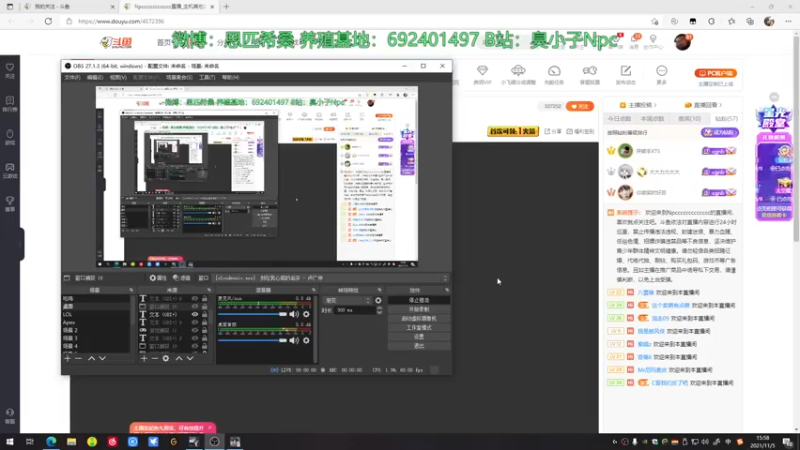
Task: Adjust the 麦克风/Aux volume slider
Action: [253, 314]
